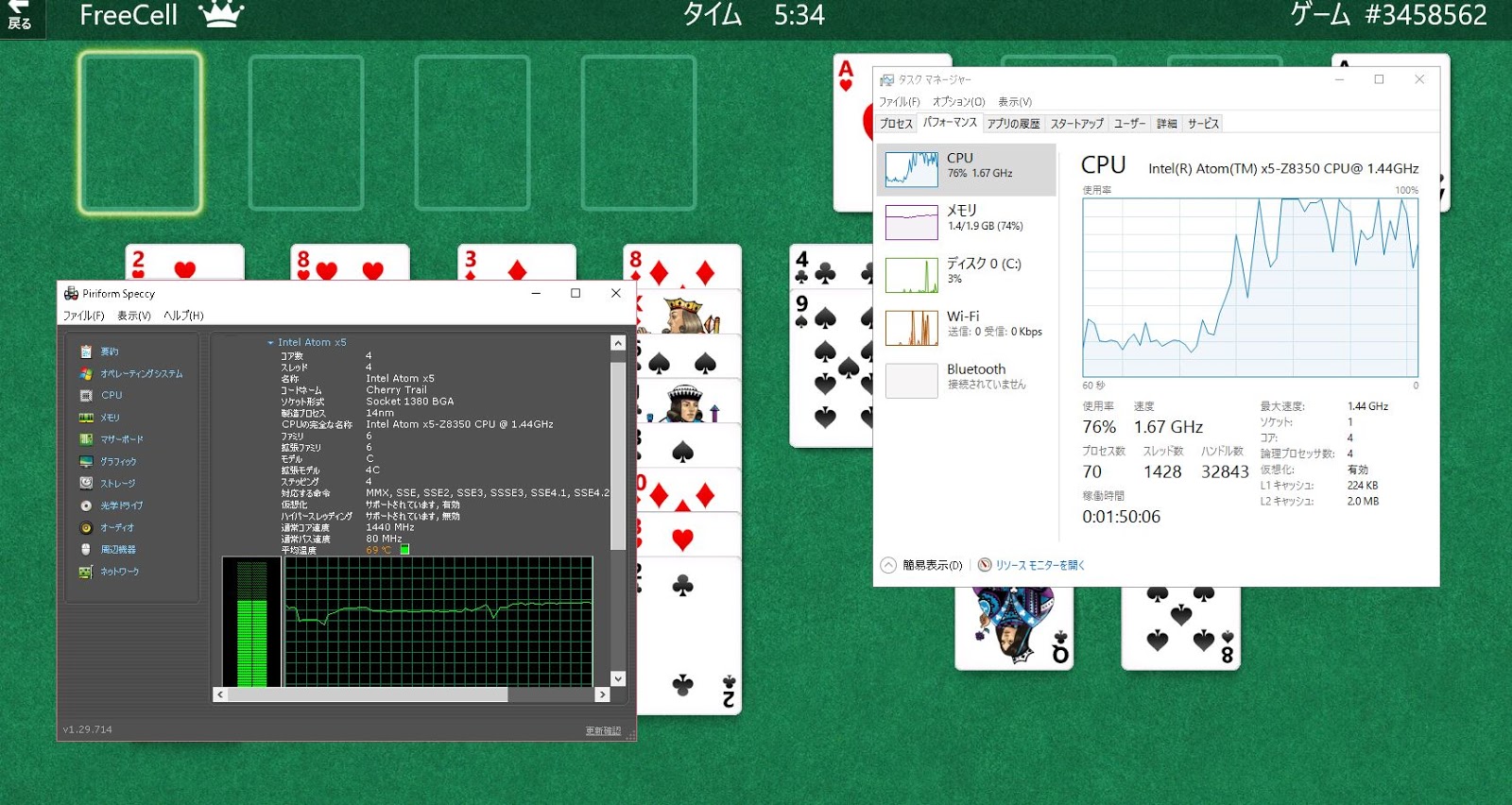Select the CPU section in Speccy sidebar

tap(101, 395)
